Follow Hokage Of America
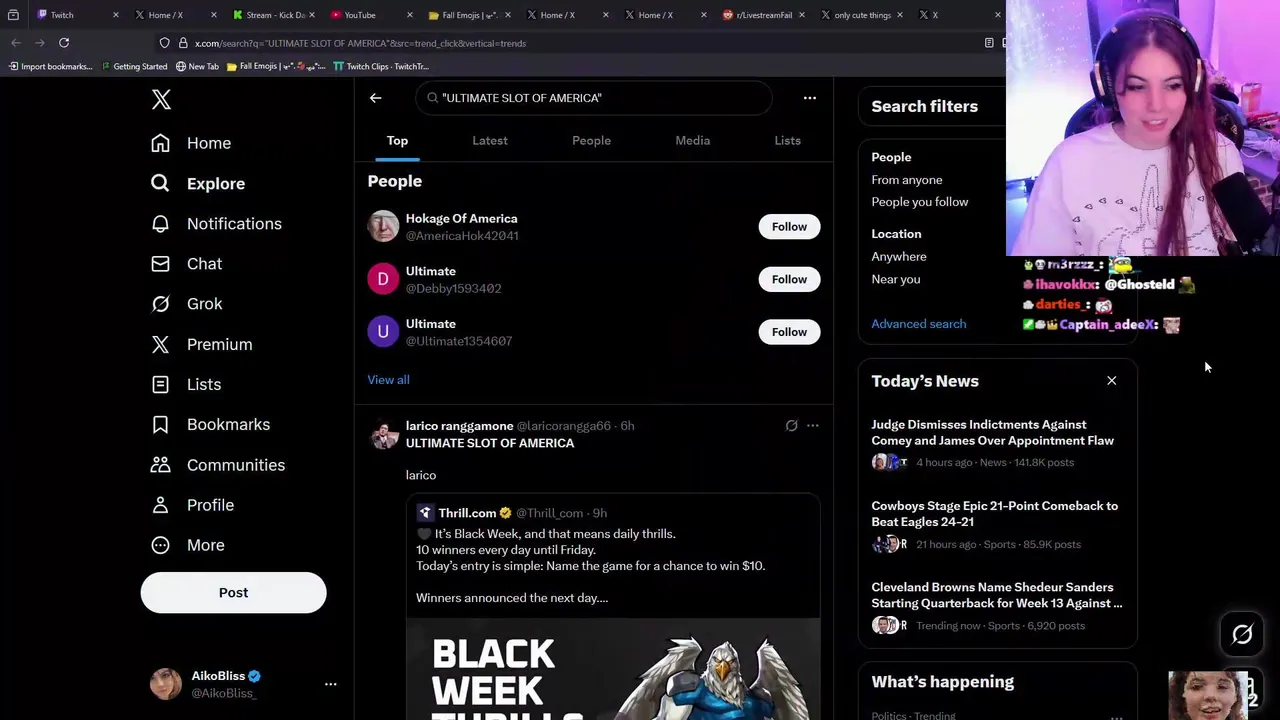 (789, 227)
